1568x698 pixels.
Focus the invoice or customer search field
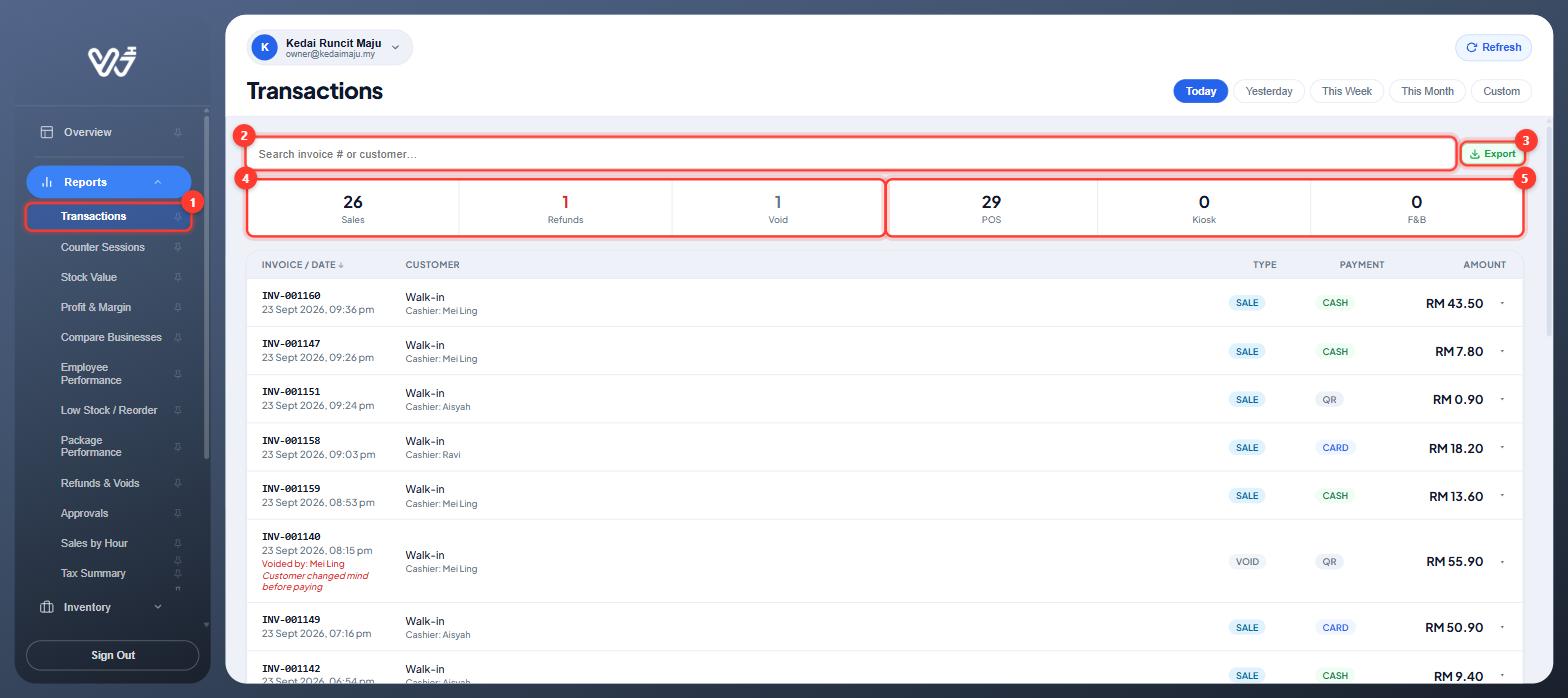[x=850, y=154]
